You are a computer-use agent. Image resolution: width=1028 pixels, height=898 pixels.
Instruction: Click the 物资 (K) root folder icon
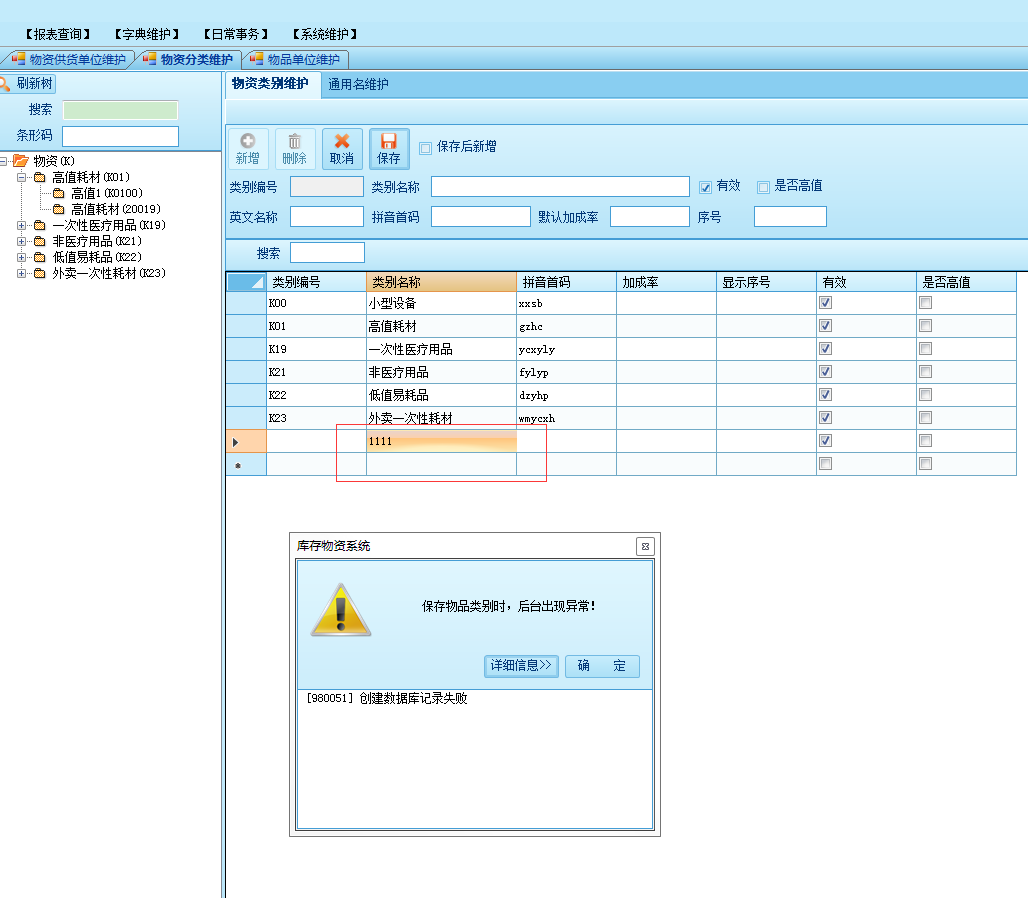pyautogui.click(x=21, y=161)
